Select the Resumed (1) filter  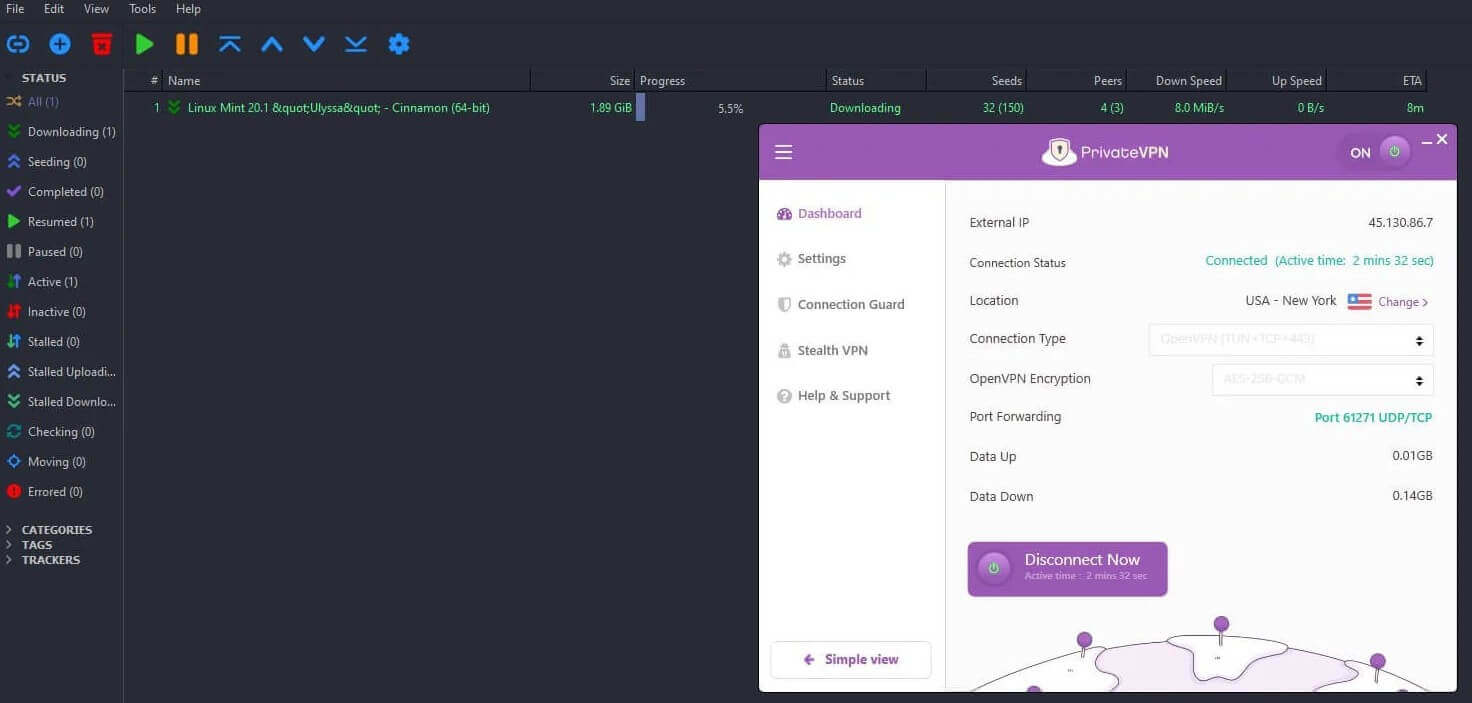pos(50,222)
